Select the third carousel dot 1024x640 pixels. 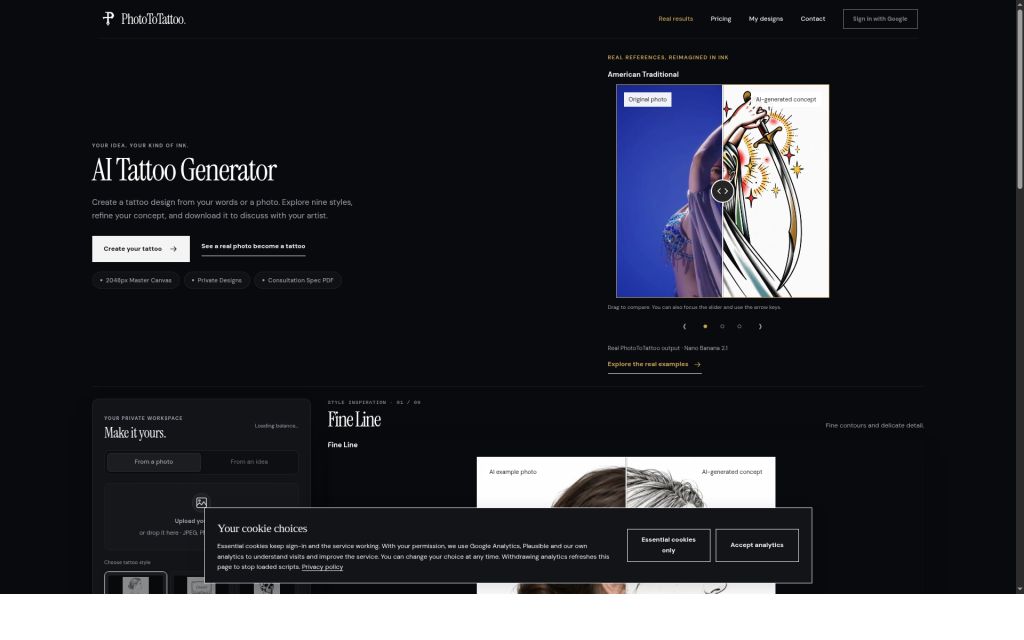coord(739,326)
